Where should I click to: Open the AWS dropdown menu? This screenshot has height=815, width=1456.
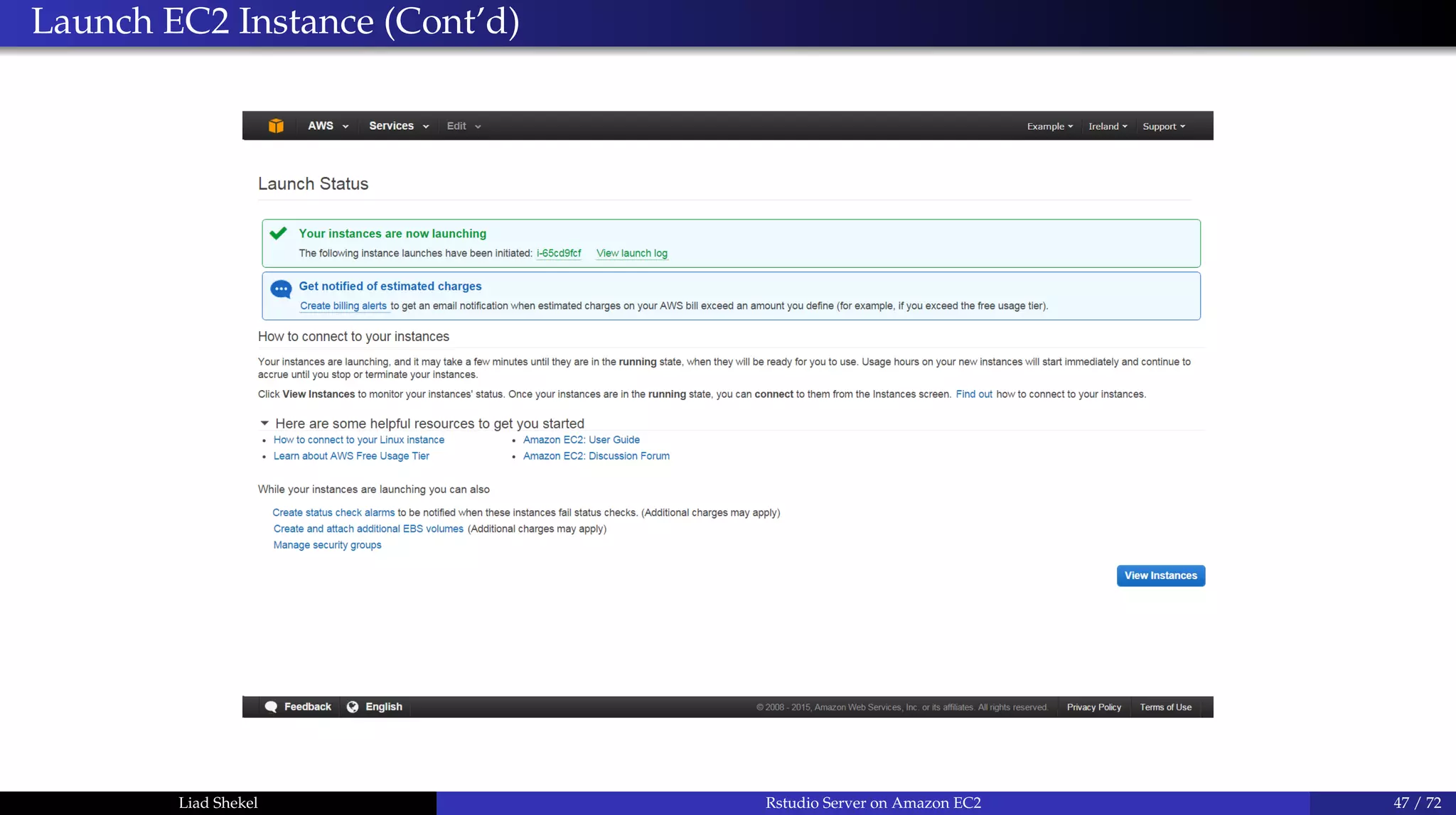328,126
